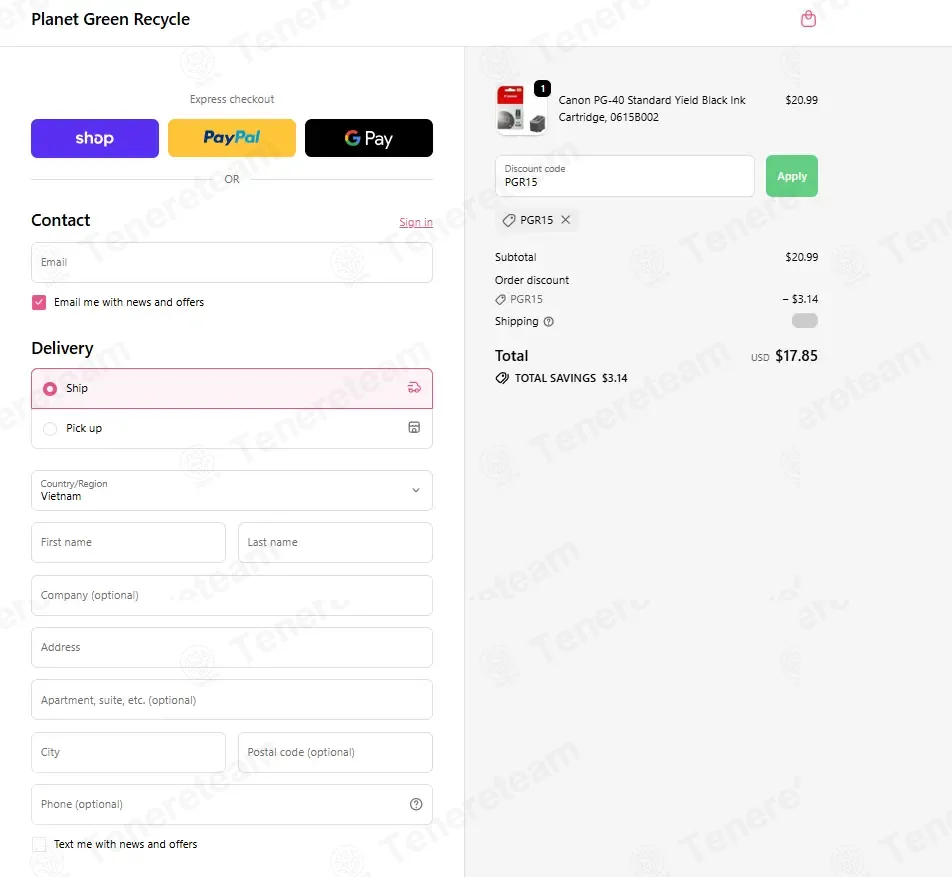Screen dimensions: 952x877
Task: Remove the applied PGR15 discount tag
Action: 565,220
